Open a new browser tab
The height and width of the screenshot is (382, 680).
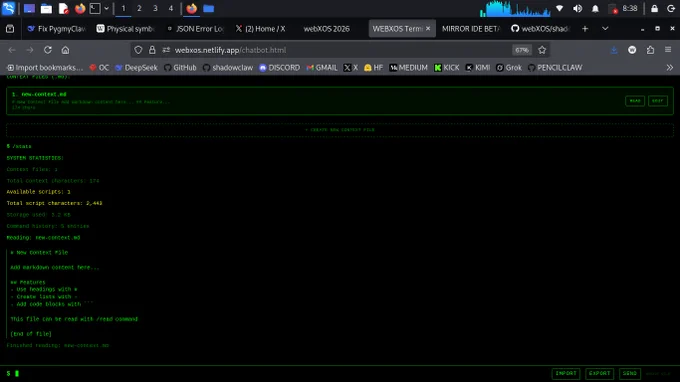[x=585, y=29]
